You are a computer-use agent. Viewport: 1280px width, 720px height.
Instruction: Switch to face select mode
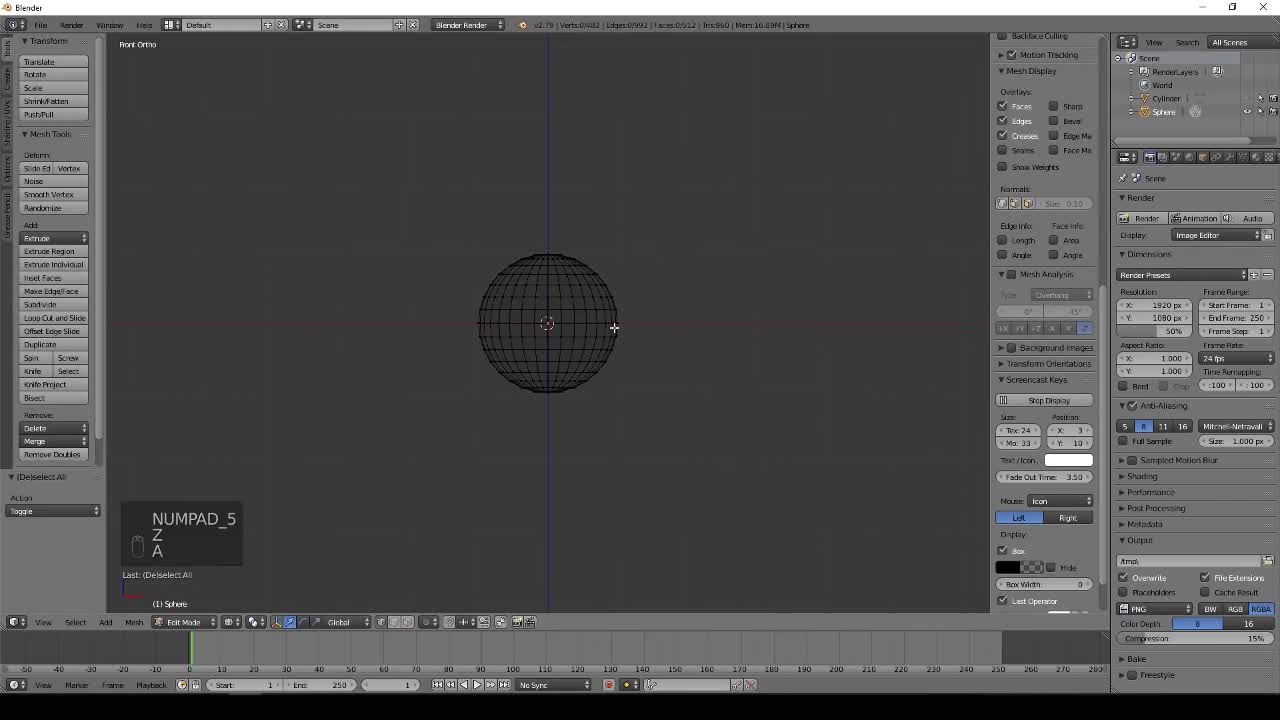point(407,622)
